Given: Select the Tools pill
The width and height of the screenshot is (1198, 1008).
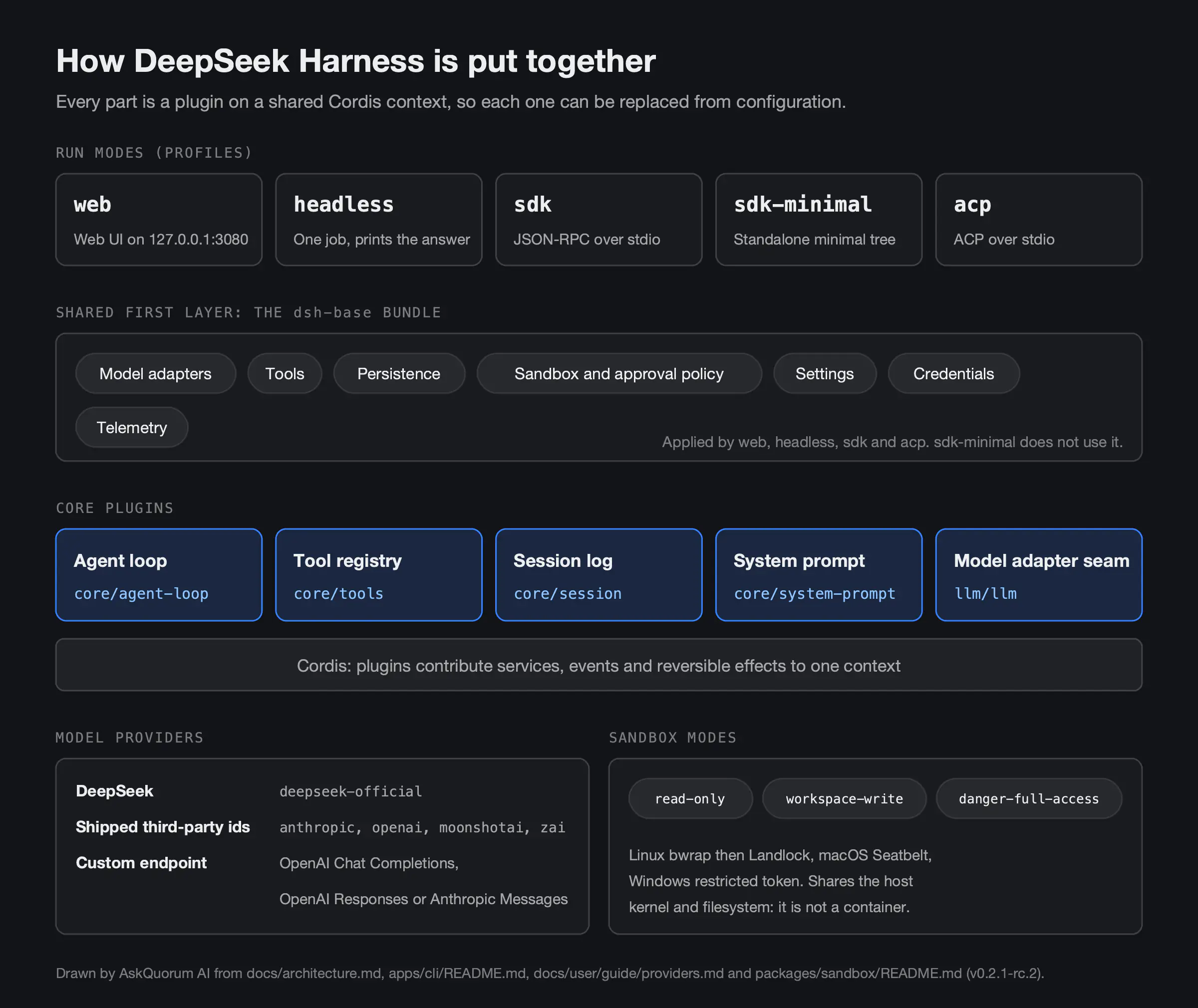Looking at the screenshot, I should (x=285, y=374).
